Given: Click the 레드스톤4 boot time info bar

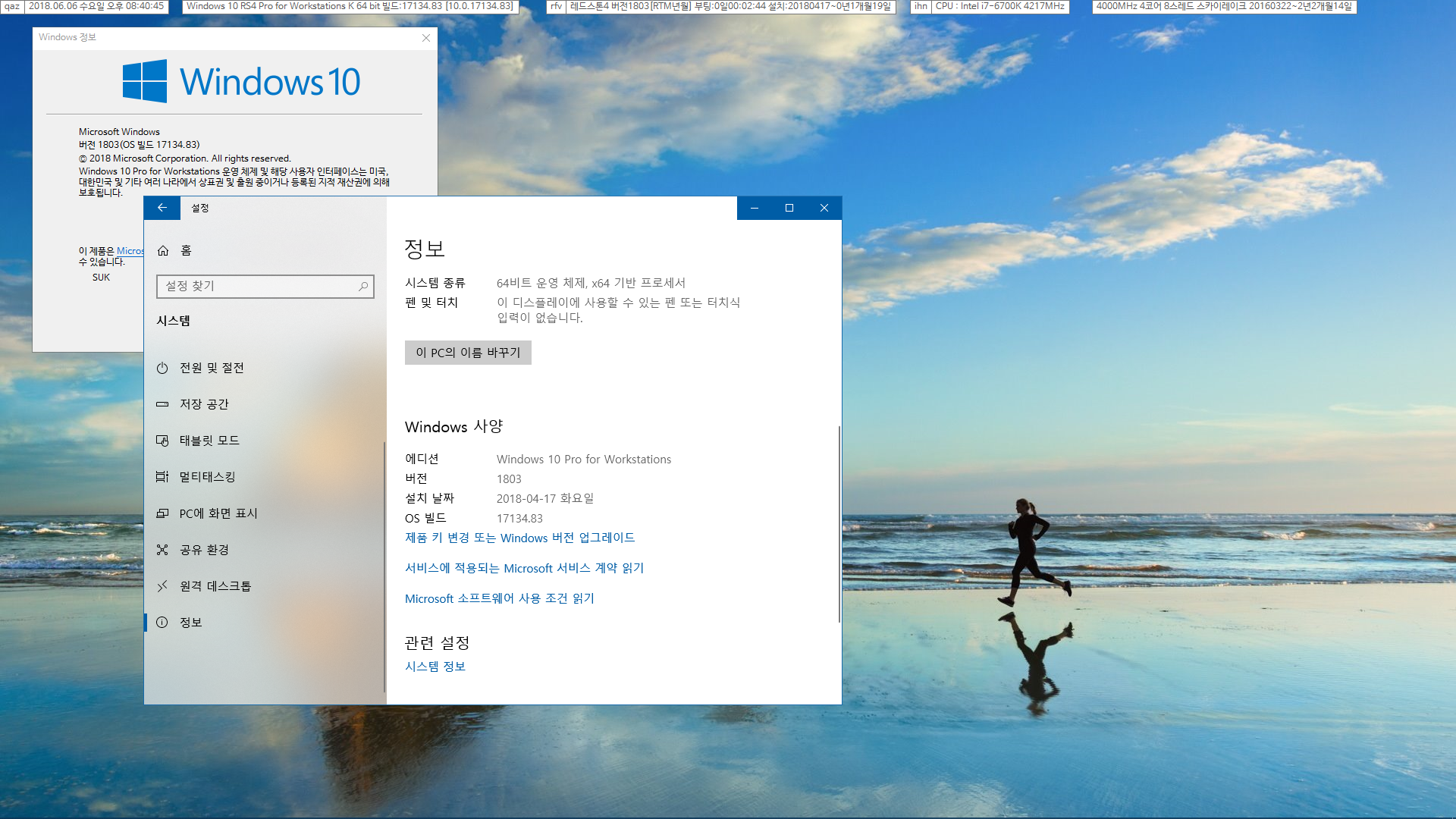Looking at the screenshot, I should point(731,6).
